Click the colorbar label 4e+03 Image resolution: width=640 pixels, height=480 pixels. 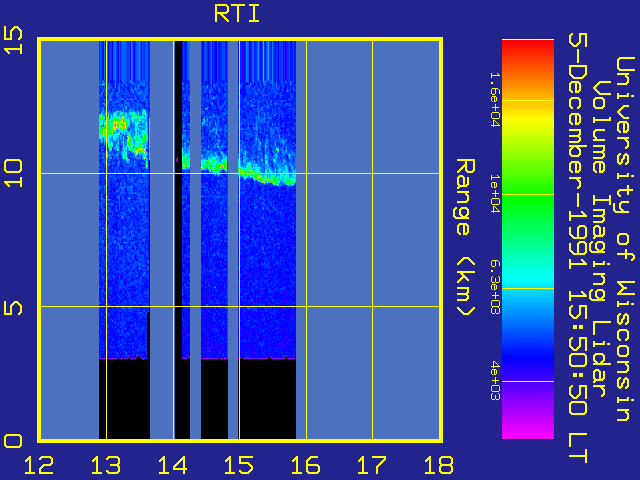pos(495,381)
